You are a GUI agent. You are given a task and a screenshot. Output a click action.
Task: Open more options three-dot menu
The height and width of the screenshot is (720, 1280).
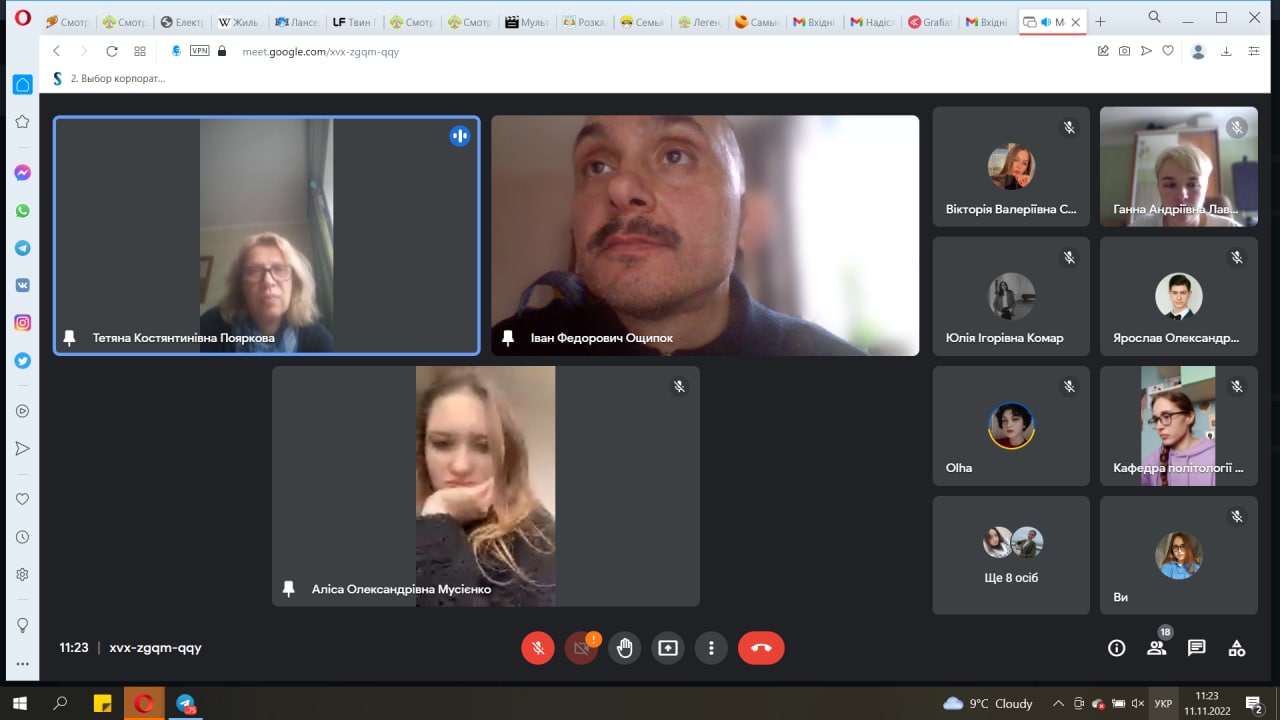coord(711,648)
